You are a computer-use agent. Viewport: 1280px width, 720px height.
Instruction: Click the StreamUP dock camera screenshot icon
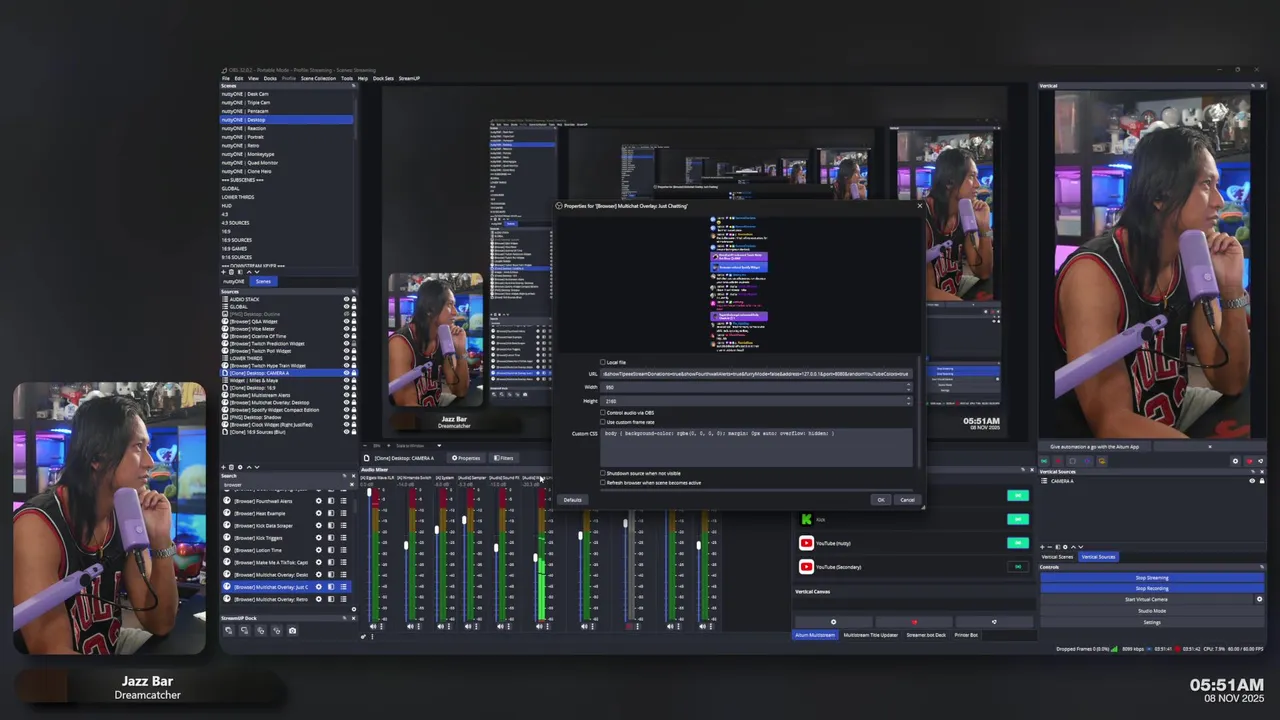click(x=292, y=631)
